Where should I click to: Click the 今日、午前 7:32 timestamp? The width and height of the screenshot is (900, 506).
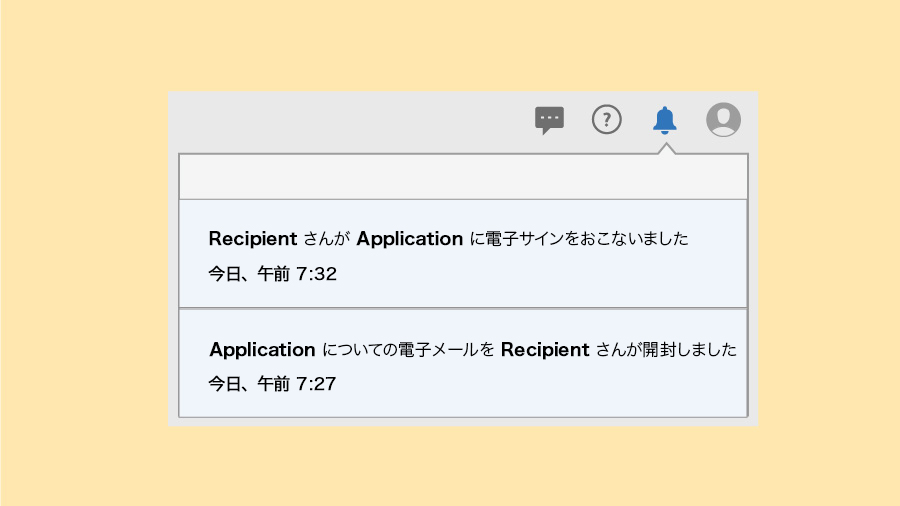coord(272,274)
